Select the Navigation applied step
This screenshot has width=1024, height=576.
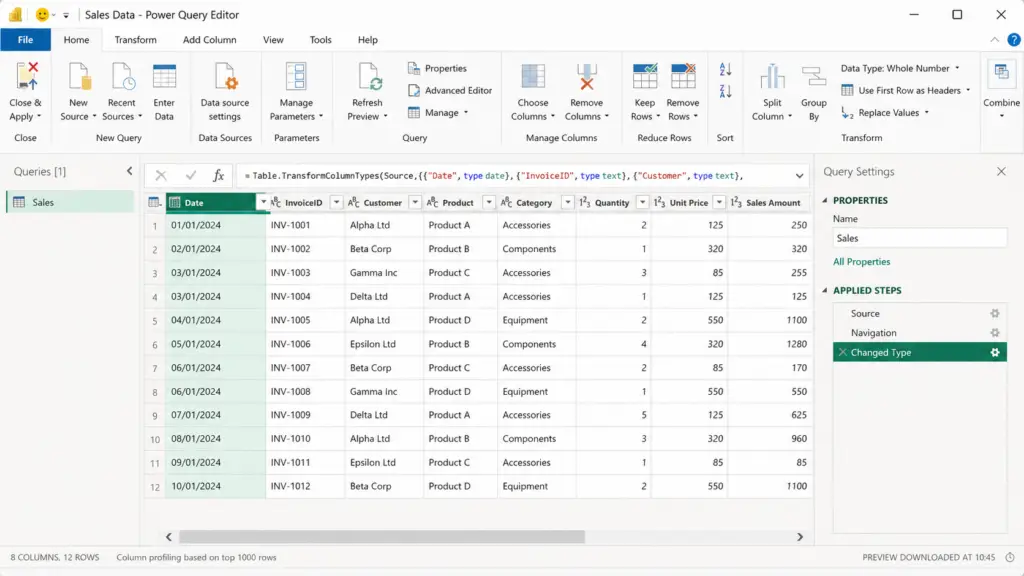click(x=920, y=332)
